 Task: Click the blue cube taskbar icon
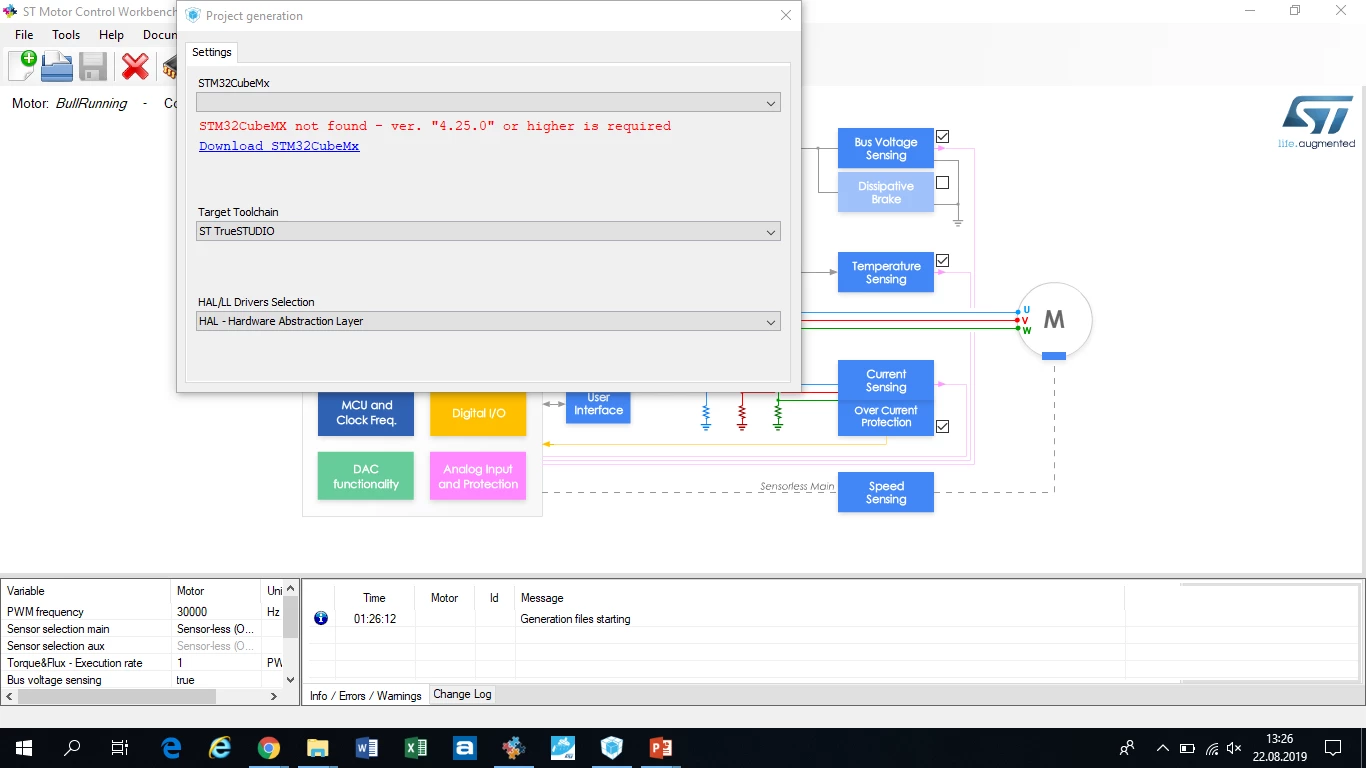[x=612, y=748]
